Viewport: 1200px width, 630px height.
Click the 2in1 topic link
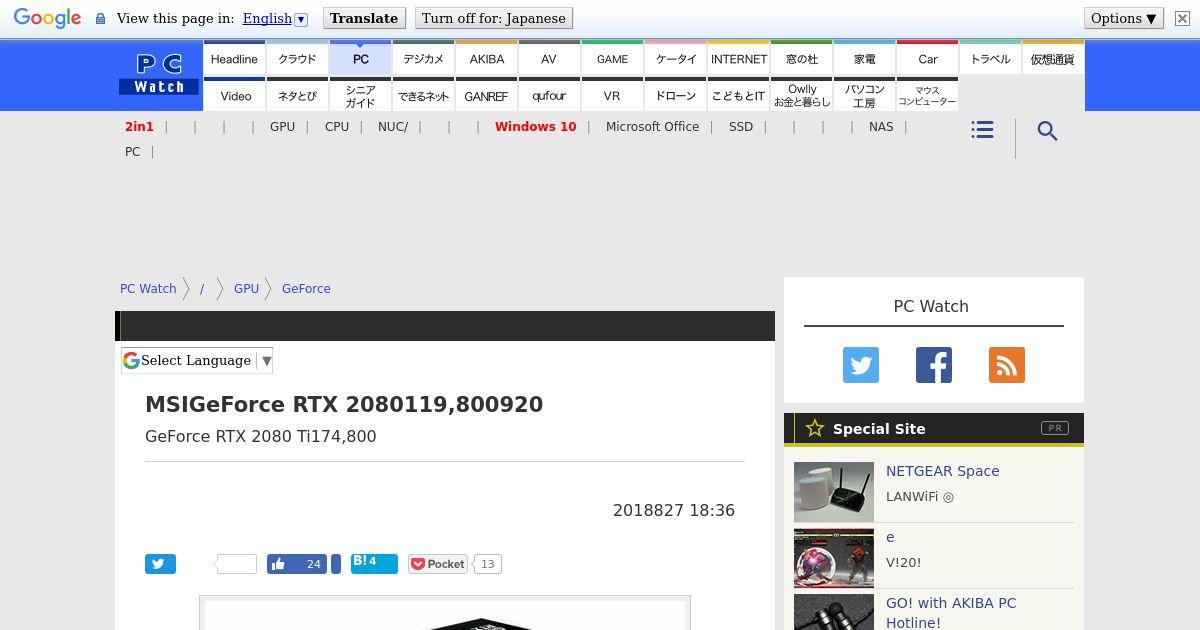coord(139,127)
